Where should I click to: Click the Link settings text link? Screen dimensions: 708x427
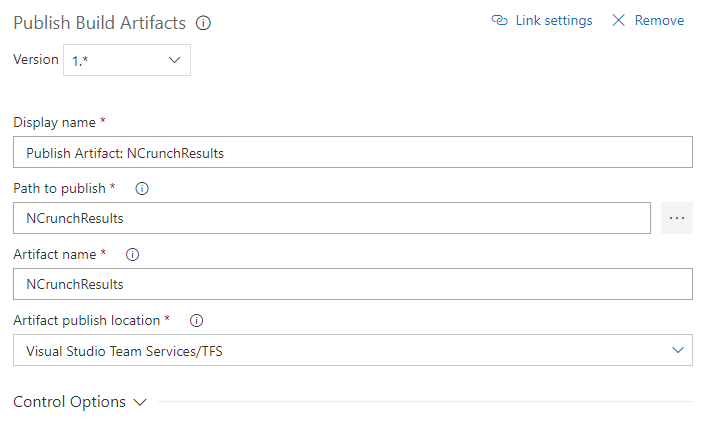point(553,21)
